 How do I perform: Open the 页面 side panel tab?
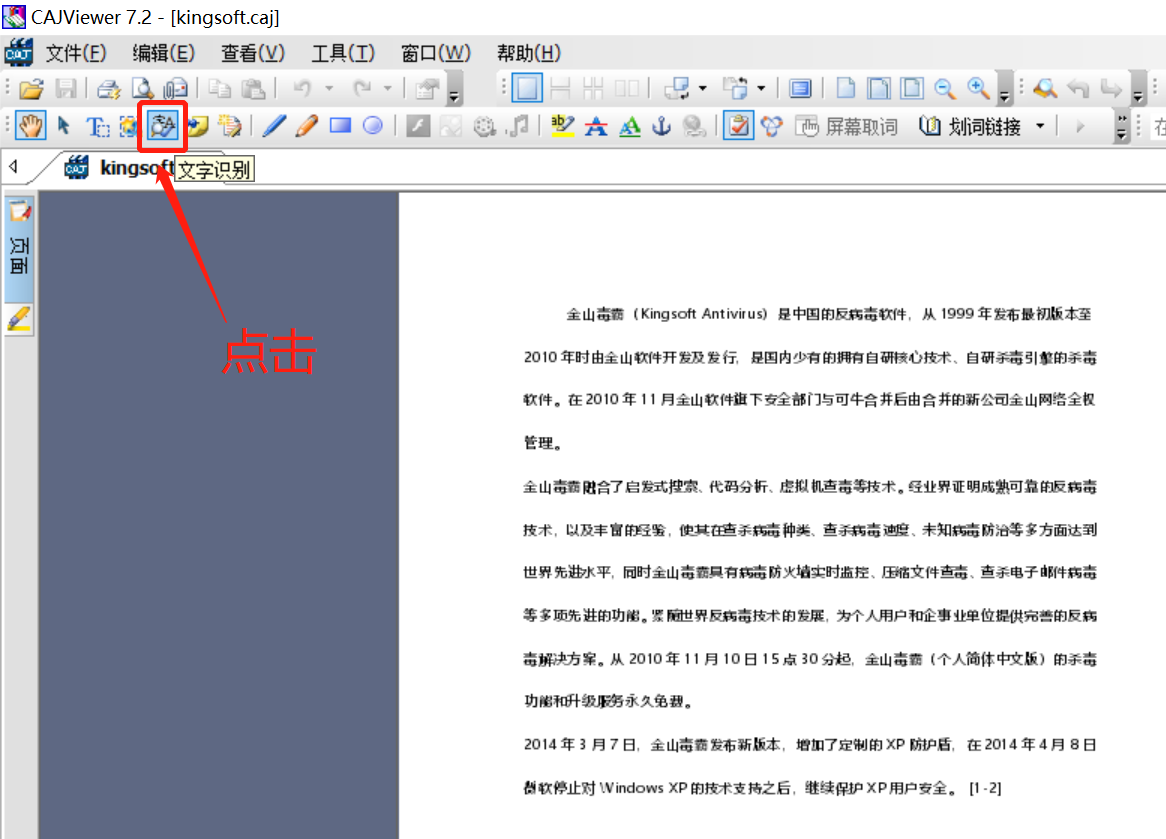point(19,248)
